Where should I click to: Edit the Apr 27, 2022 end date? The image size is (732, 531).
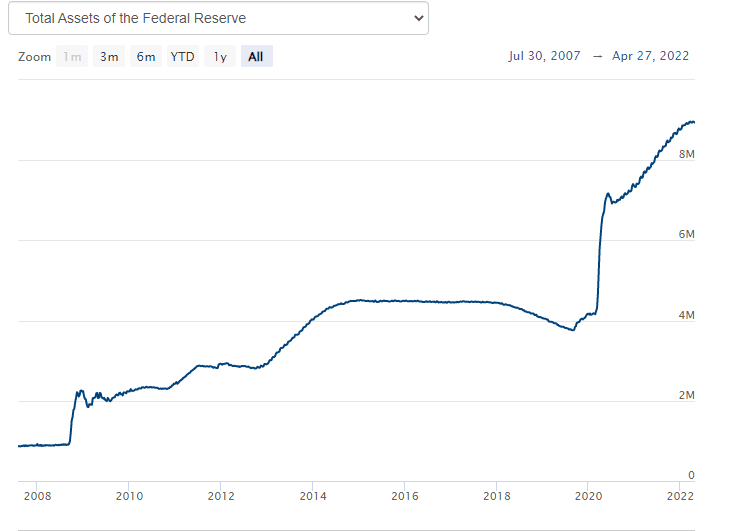(650, 56)
